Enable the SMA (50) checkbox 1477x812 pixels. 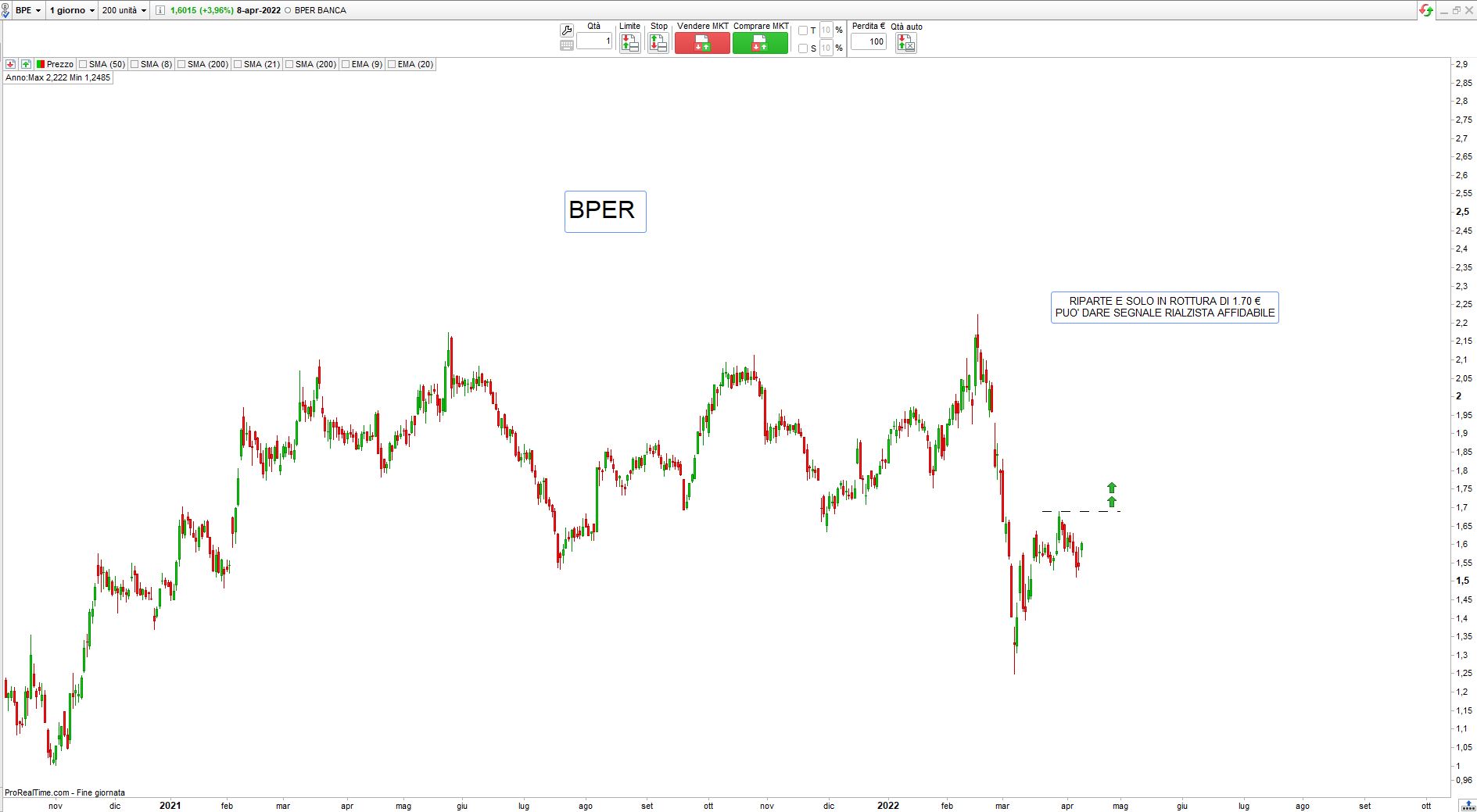(x=83, y=64)
